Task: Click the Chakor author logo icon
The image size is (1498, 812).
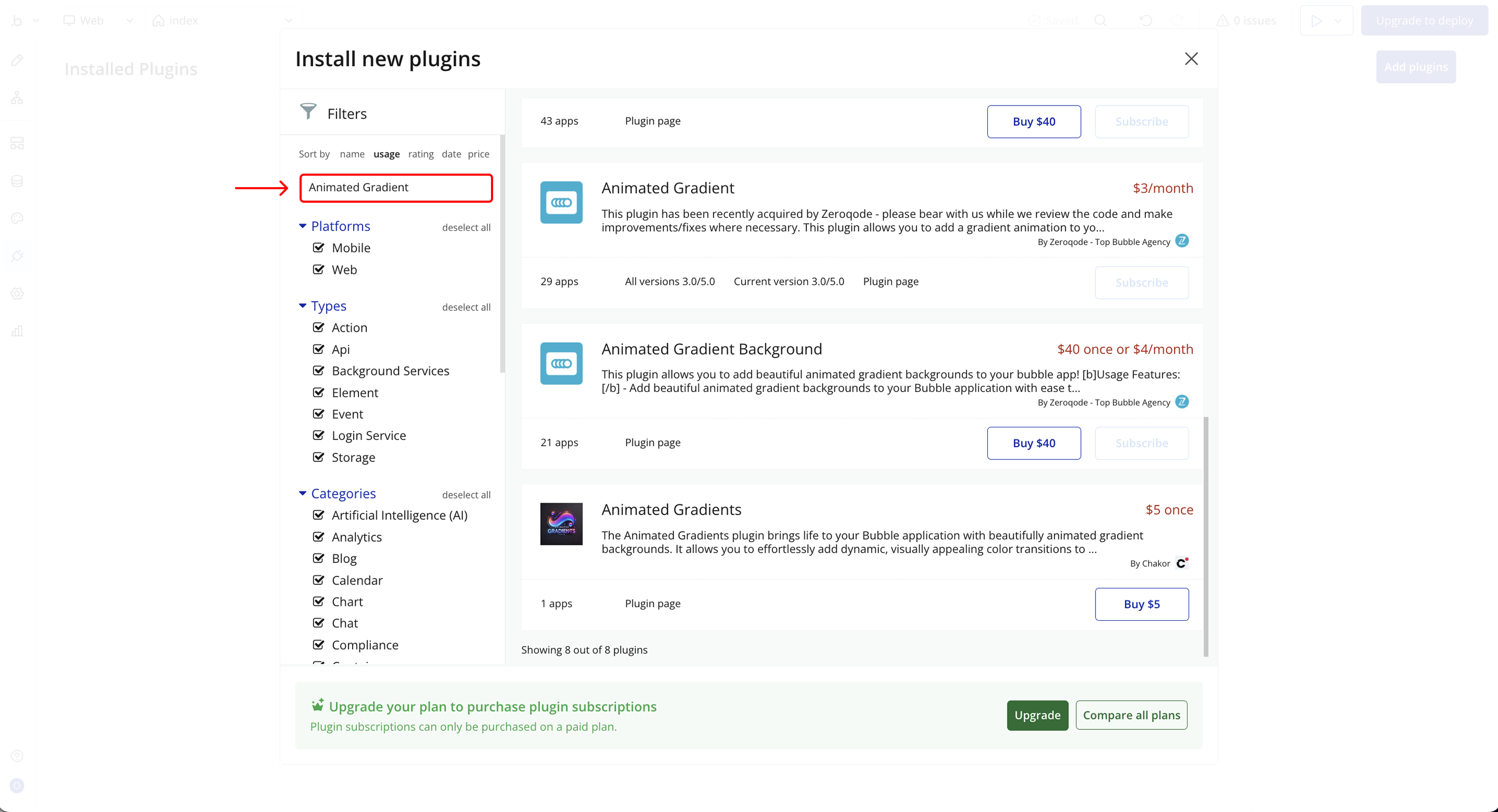Action: point(1181,562)
